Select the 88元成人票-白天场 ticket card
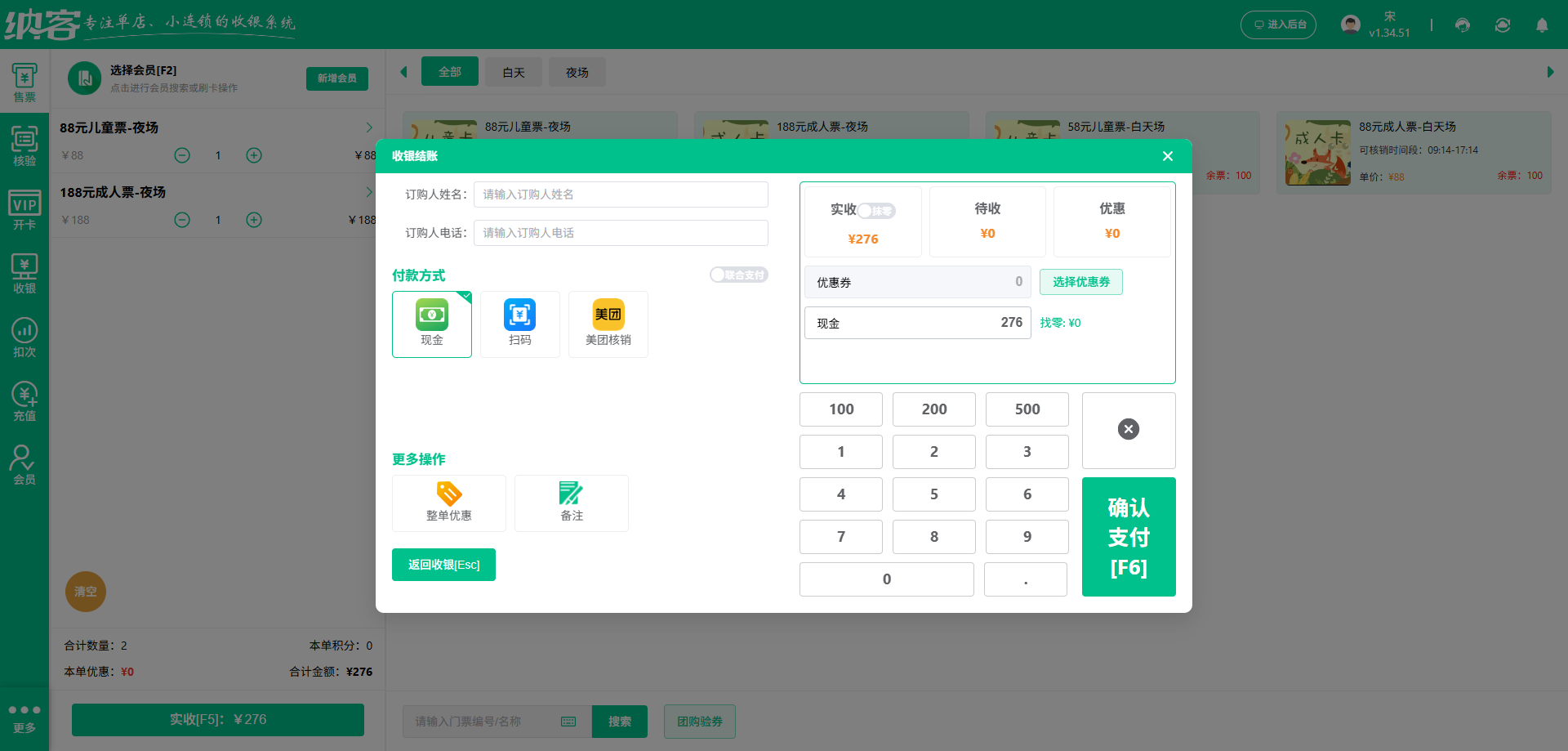 tap(1414, 153)
